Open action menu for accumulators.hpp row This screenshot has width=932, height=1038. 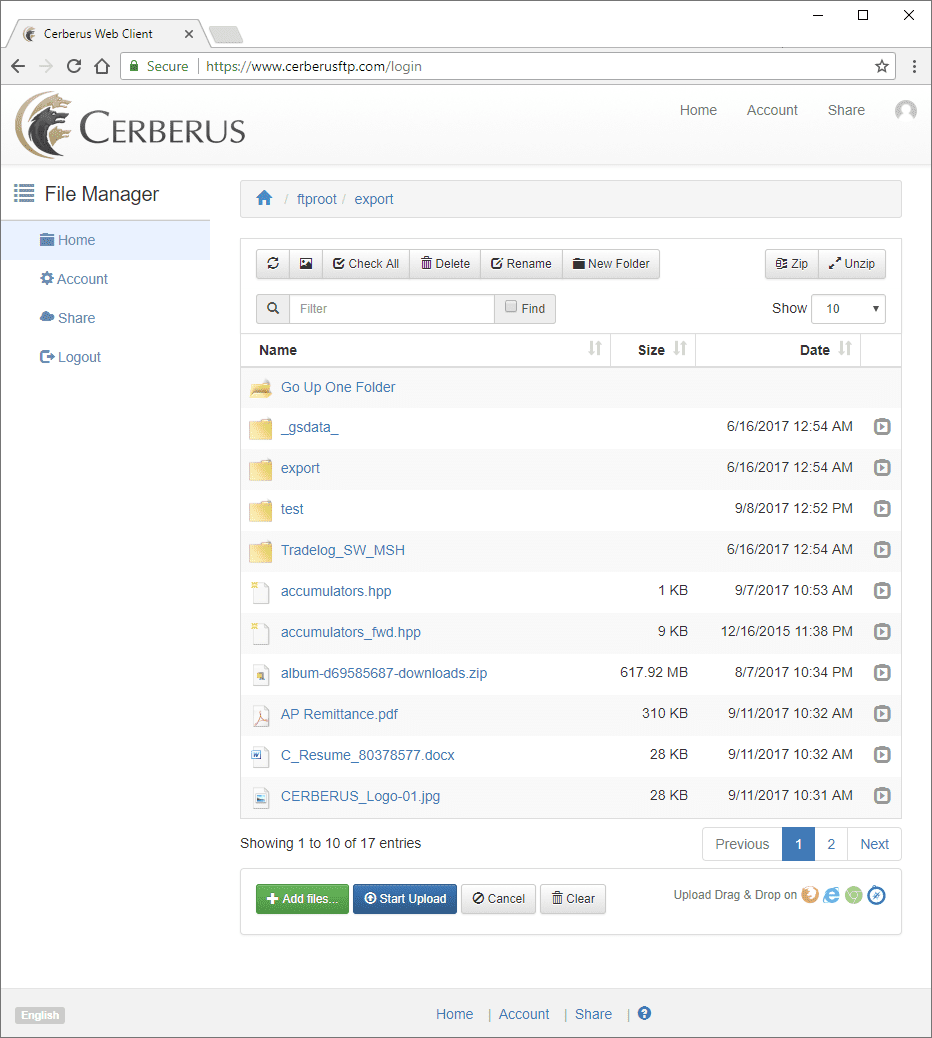point(882,591)
